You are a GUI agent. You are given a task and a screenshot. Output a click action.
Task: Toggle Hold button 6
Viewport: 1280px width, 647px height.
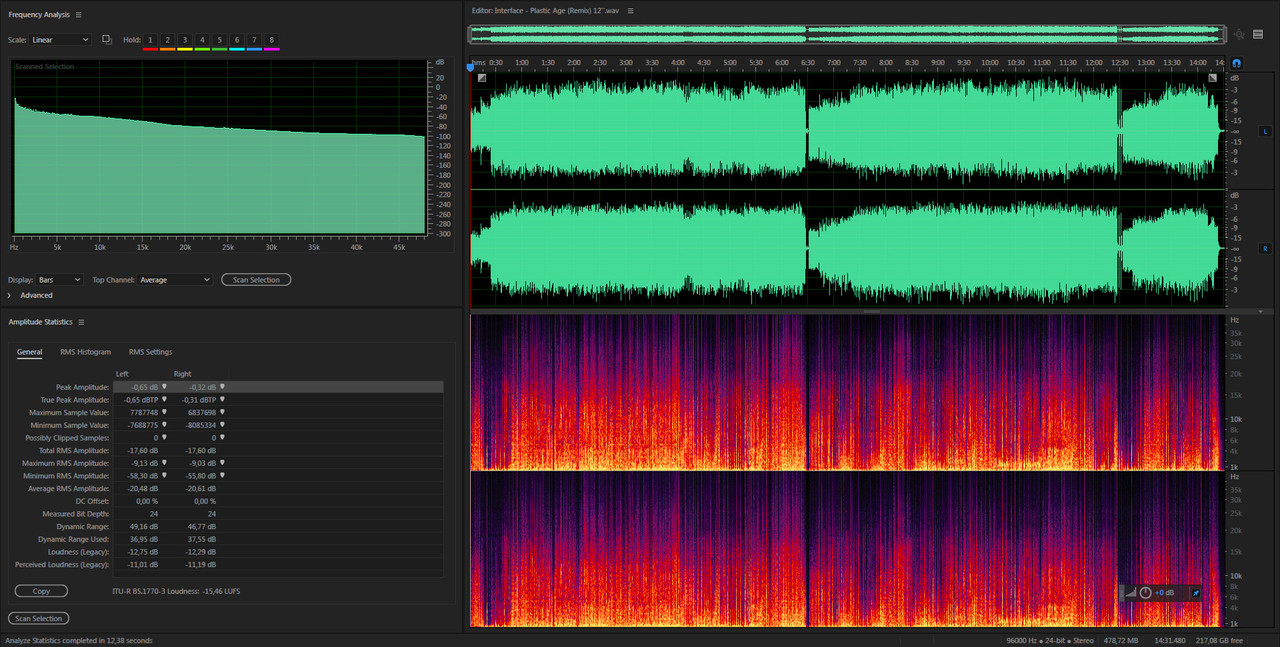(x=237, y=40)
